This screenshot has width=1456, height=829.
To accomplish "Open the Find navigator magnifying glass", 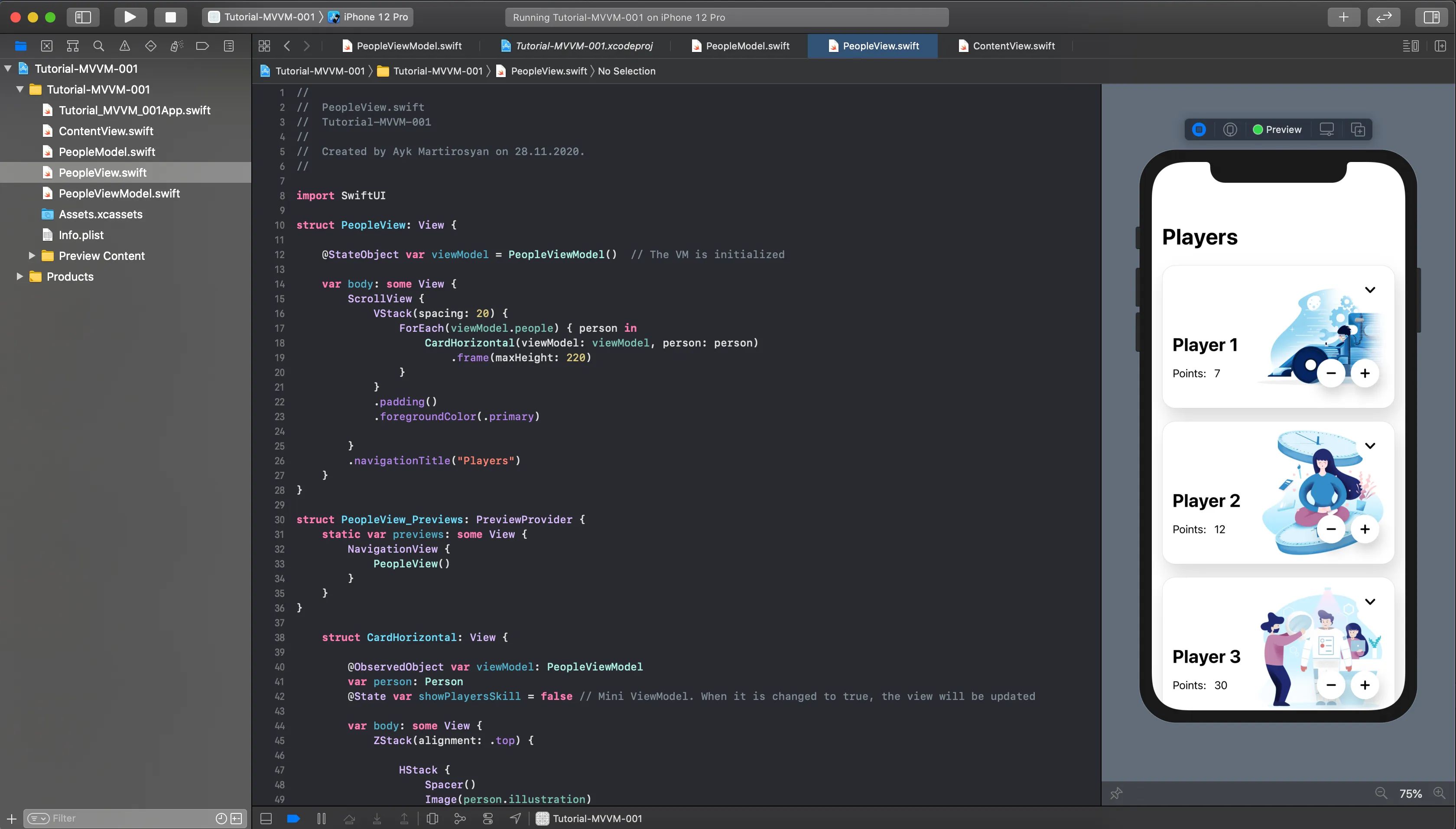I will (x=98, y=45).
